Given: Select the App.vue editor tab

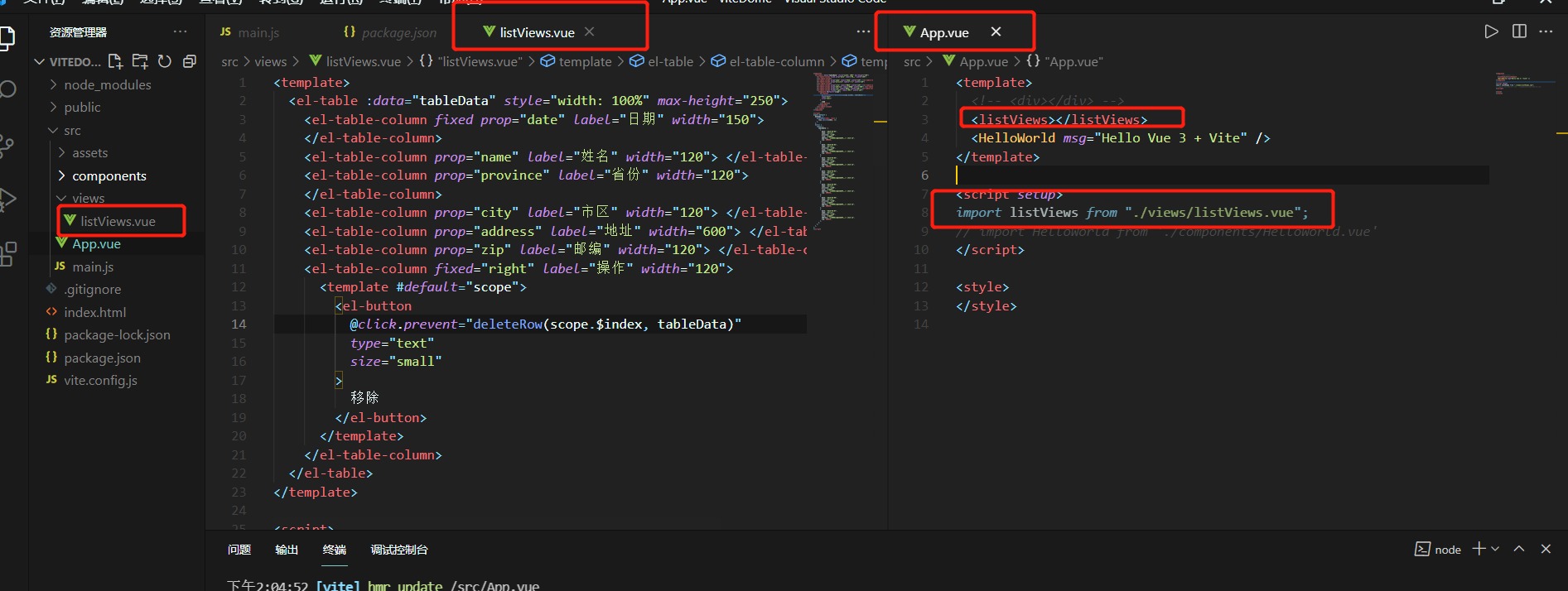Looking at the screenshot, I should coord(944,32).
